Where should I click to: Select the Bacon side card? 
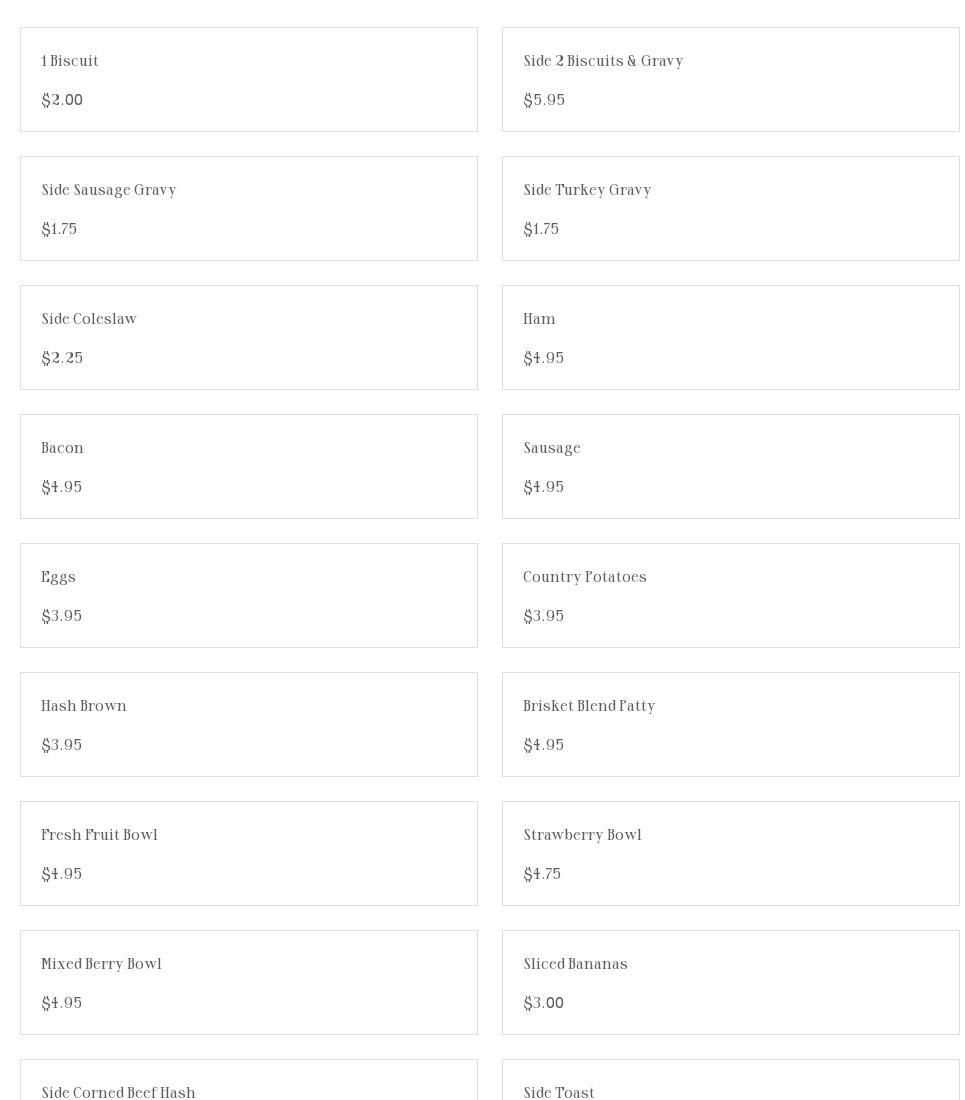point(248,467)
